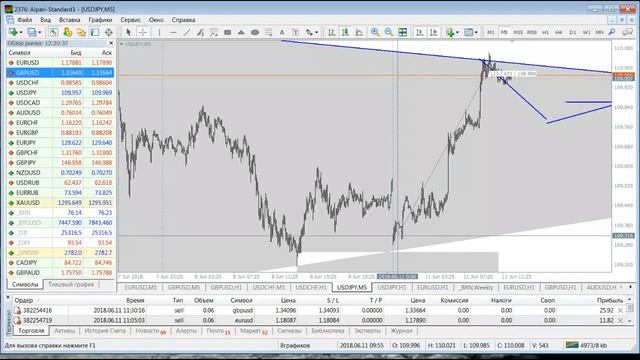Open the chat bubbles icon
This screenshot has width=640, height=360.
[627, 32]
